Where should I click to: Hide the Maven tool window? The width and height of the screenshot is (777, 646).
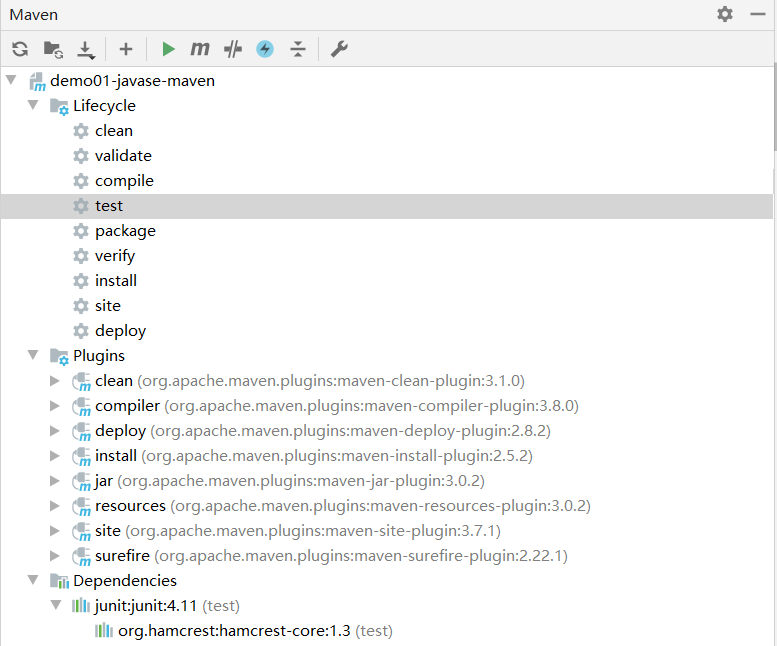click(758, 14)
